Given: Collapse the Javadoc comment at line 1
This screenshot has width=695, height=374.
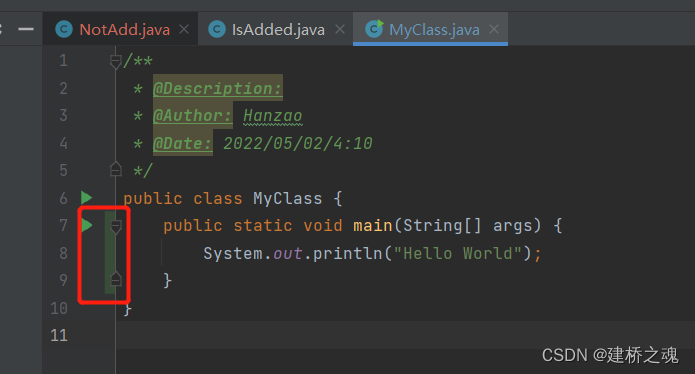Looking at the screenshot, I should [116, 62].
